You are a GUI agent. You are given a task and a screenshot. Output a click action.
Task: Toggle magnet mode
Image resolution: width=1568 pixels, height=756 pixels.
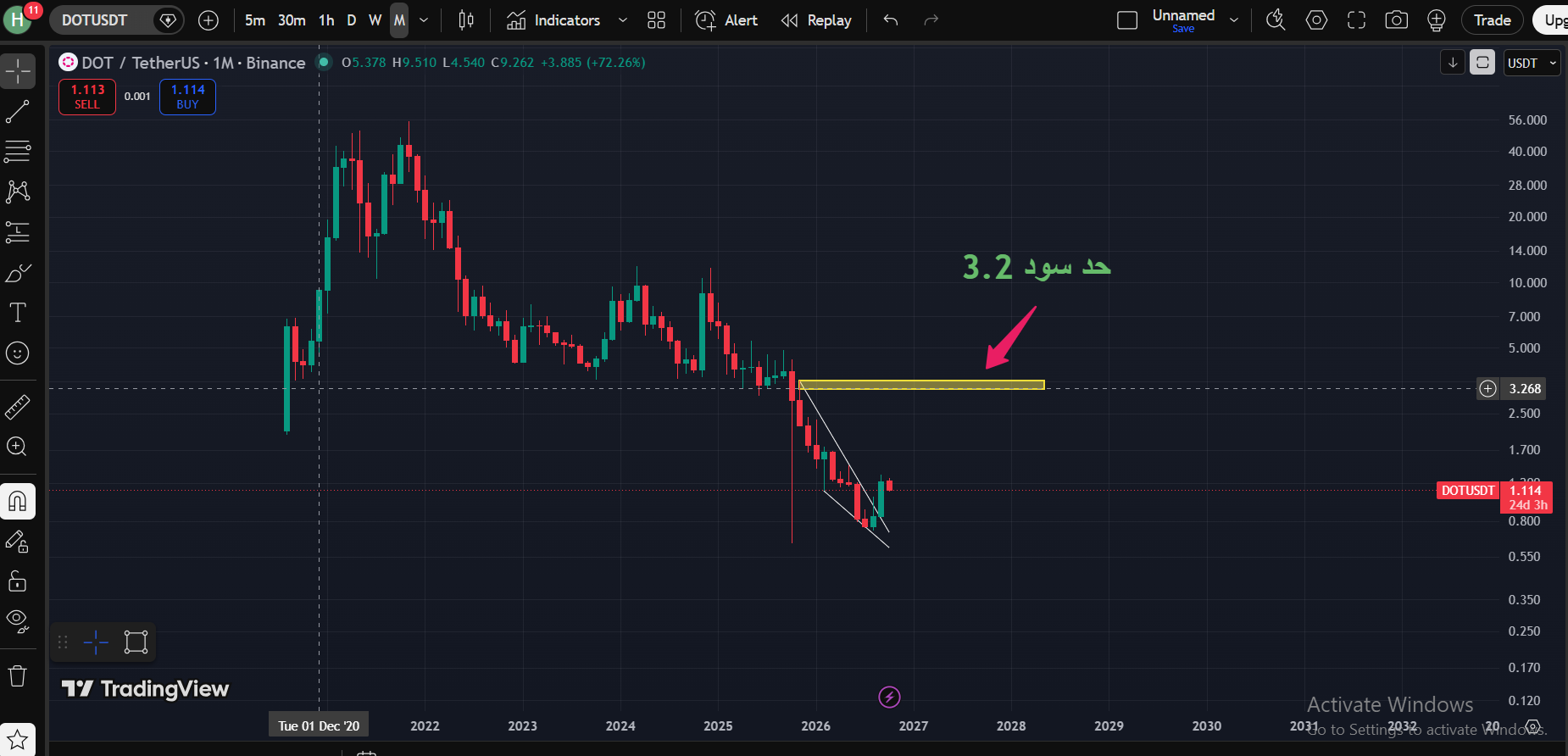(18, 501)
